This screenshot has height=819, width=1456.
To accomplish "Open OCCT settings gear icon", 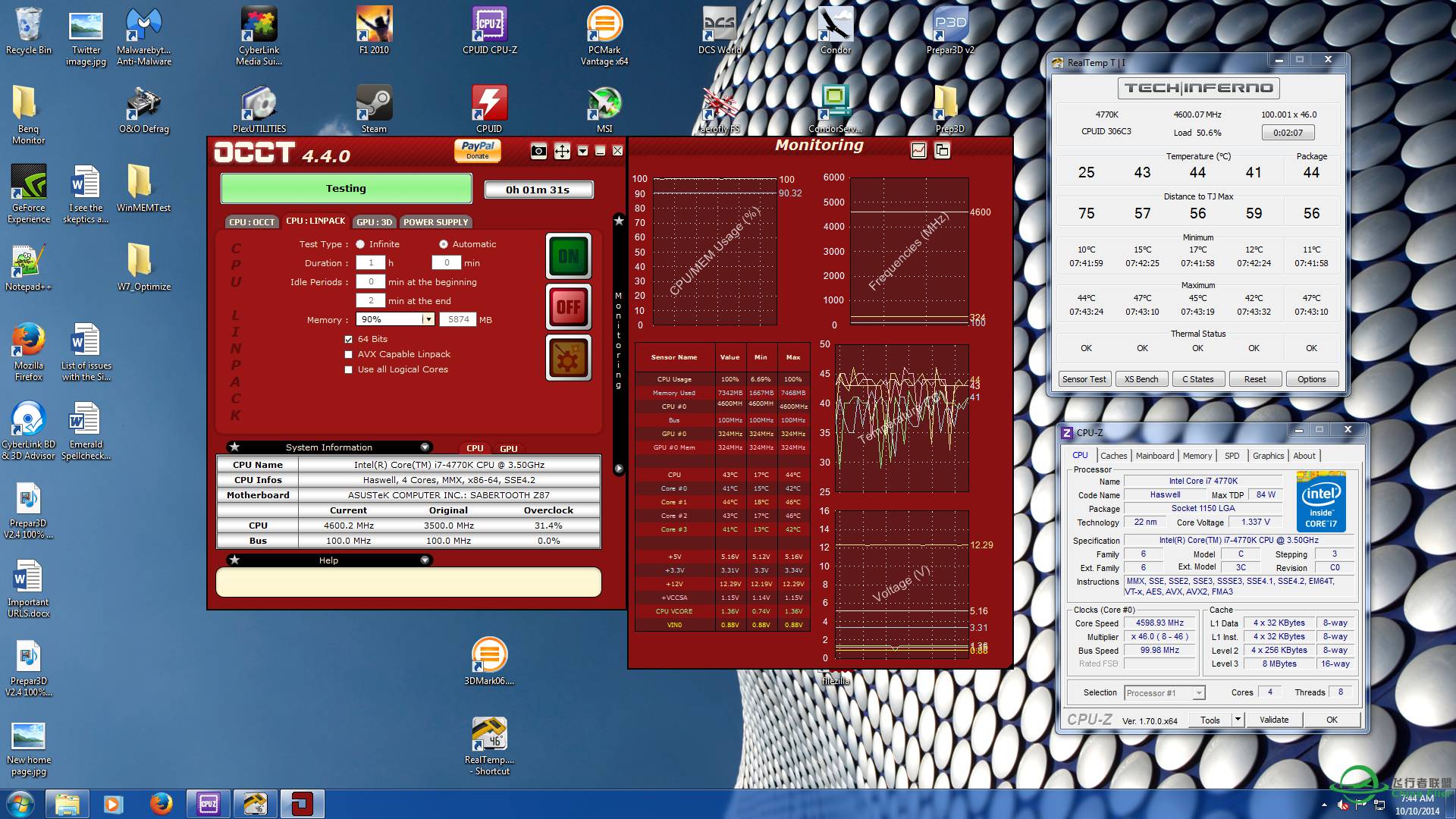I will [569, 358].
